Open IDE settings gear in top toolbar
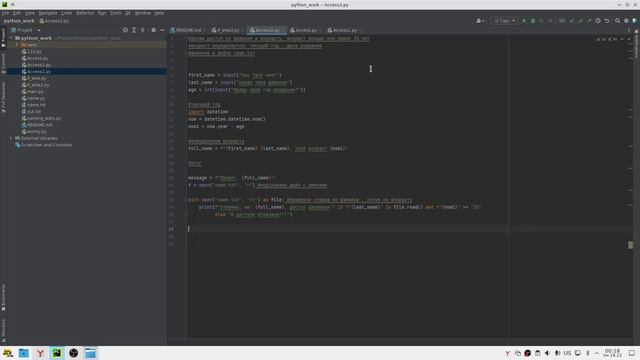This screenshot has width=640, height=360. click(x=626, y=21)
